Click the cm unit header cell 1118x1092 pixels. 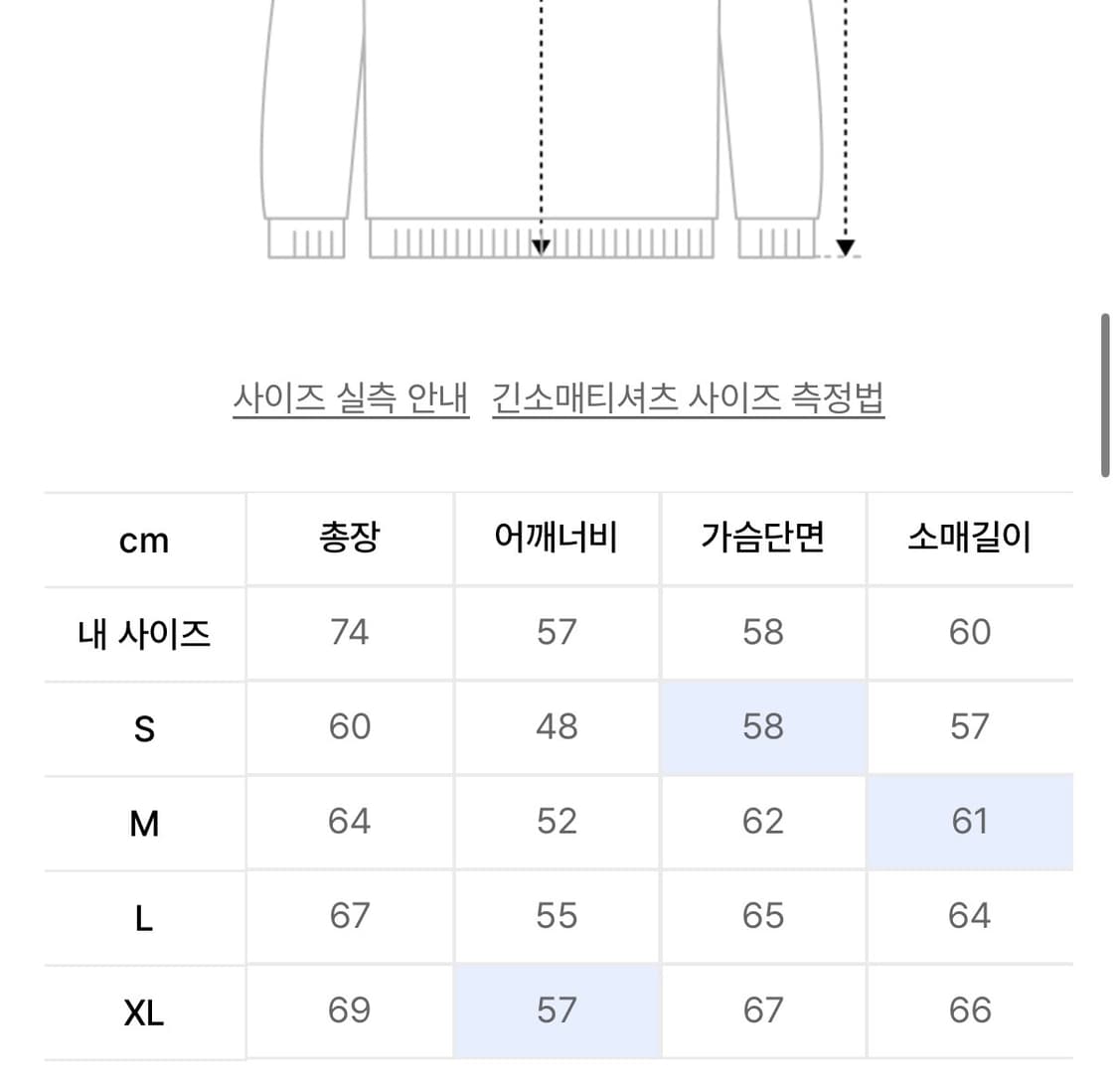pyautogui.click(x=144, y=538)
